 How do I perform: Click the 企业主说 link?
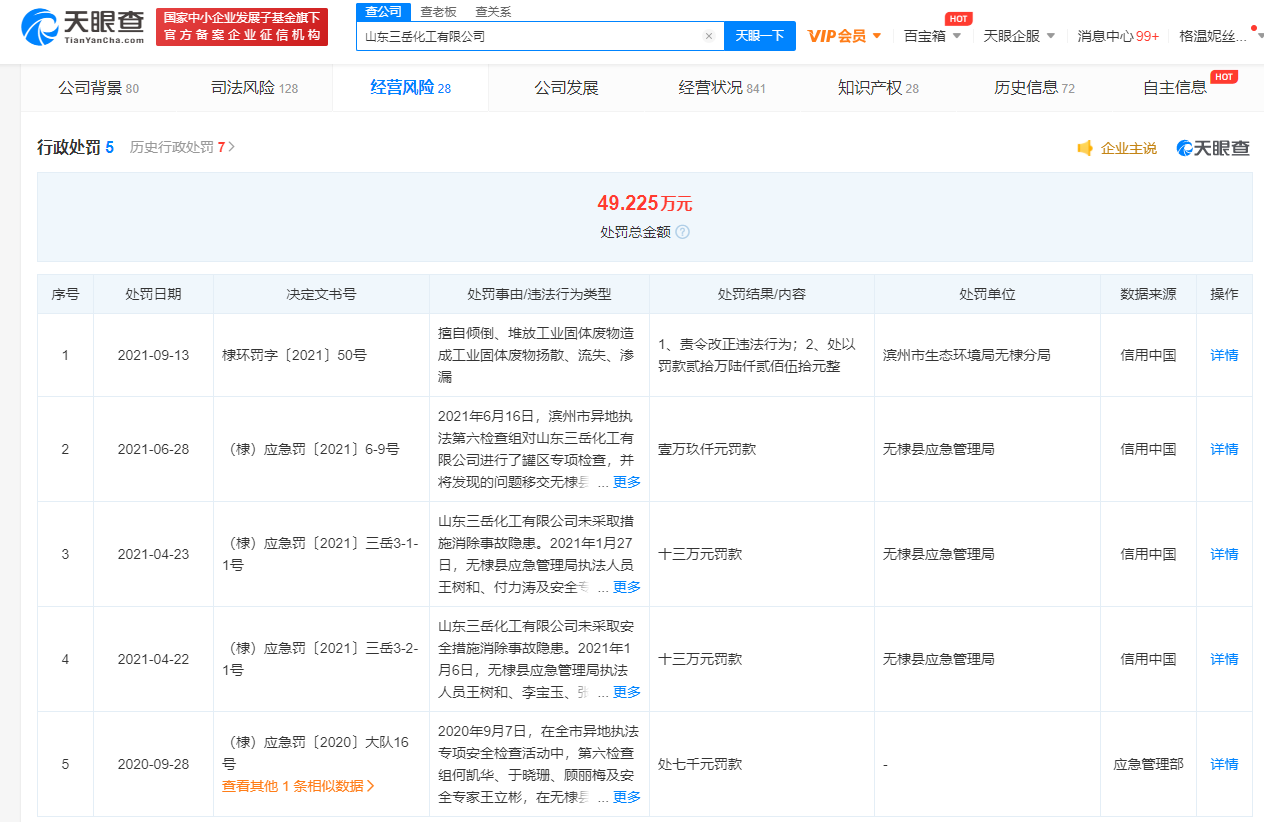pos(1128,148)
